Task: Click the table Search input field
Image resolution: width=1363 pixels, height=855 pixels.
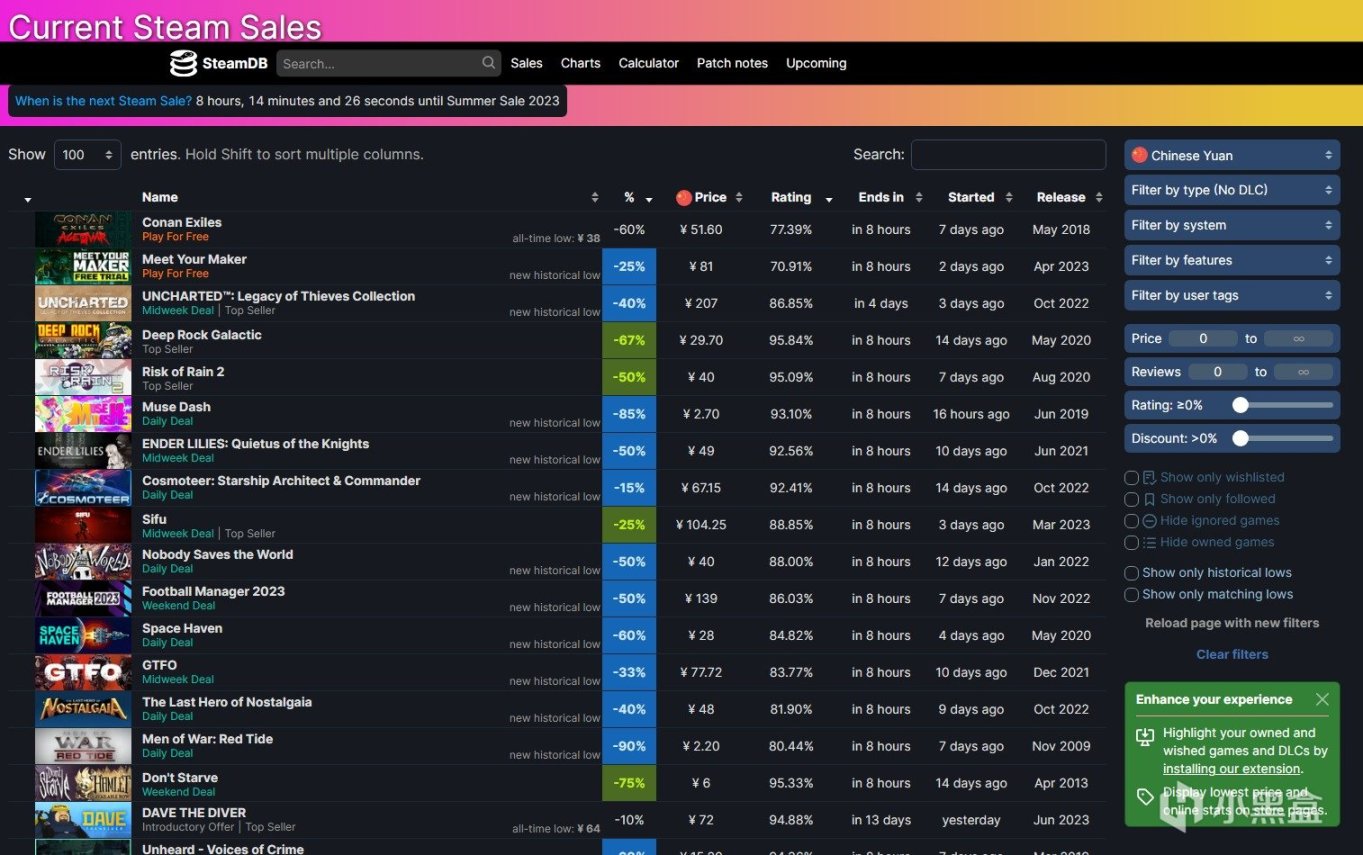Action: (1008, 155)
